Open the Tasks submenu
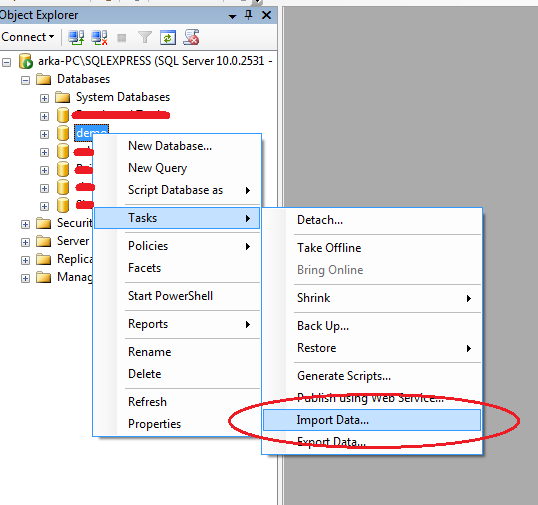 (177, 218)
